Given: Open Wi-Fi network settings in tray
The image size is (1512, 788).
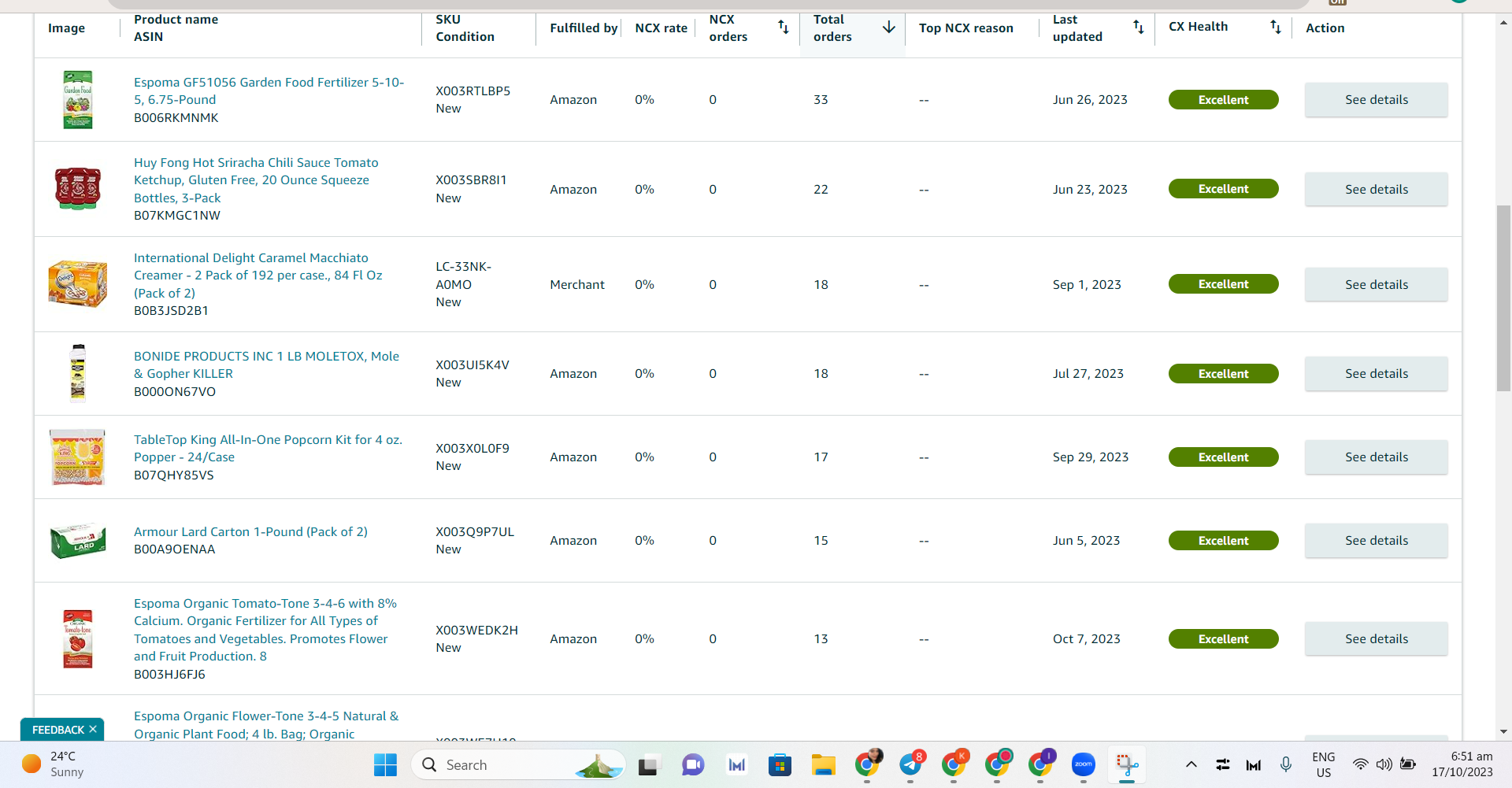Looking at the screenshot, I should 1360,764.
